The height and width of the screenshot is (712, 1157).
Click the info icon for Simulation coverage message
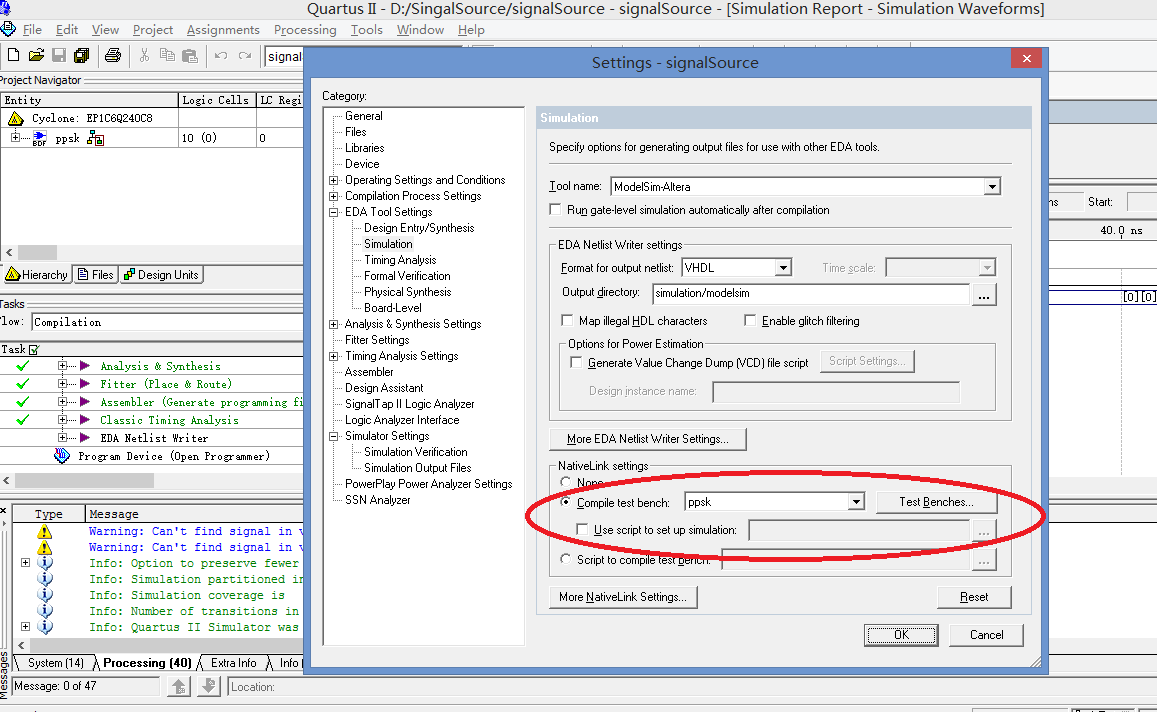click(45, 595)
